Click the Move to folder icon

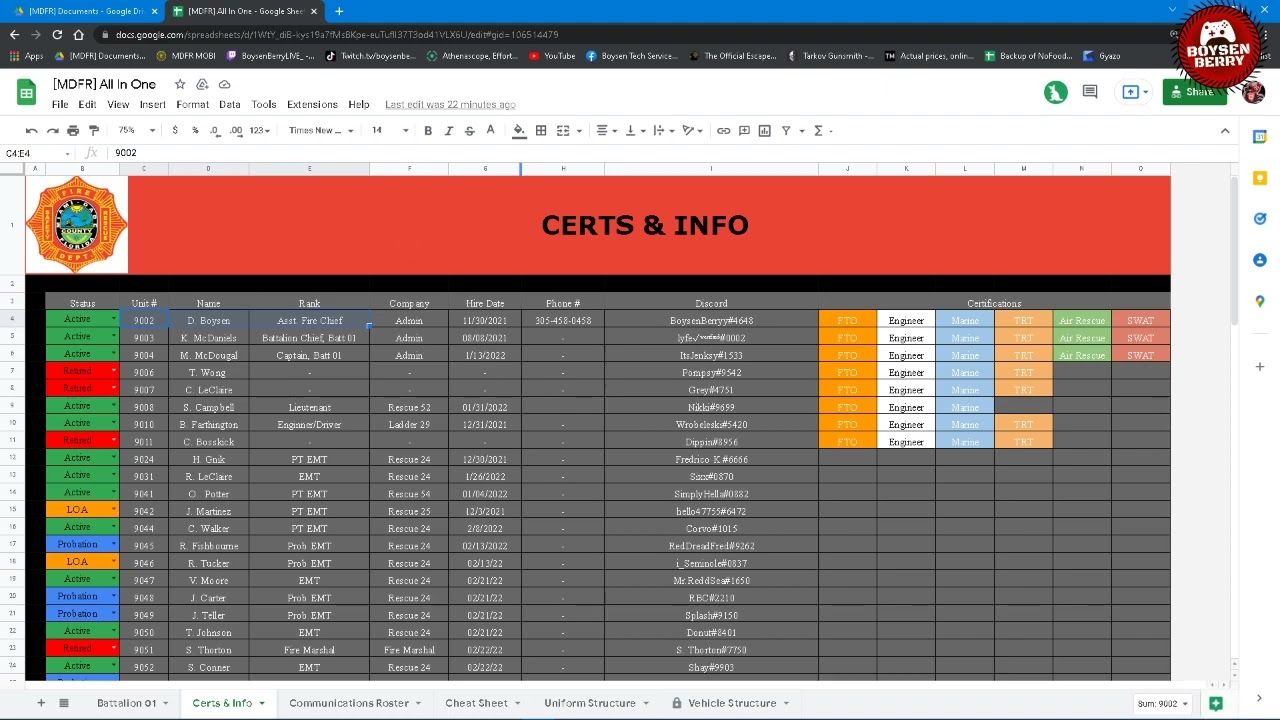coord(202,85)
